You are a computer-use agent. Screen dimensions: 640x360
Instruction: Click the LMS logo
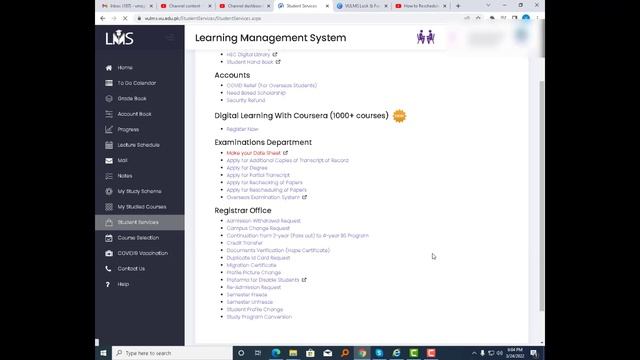tap(120, 38)
